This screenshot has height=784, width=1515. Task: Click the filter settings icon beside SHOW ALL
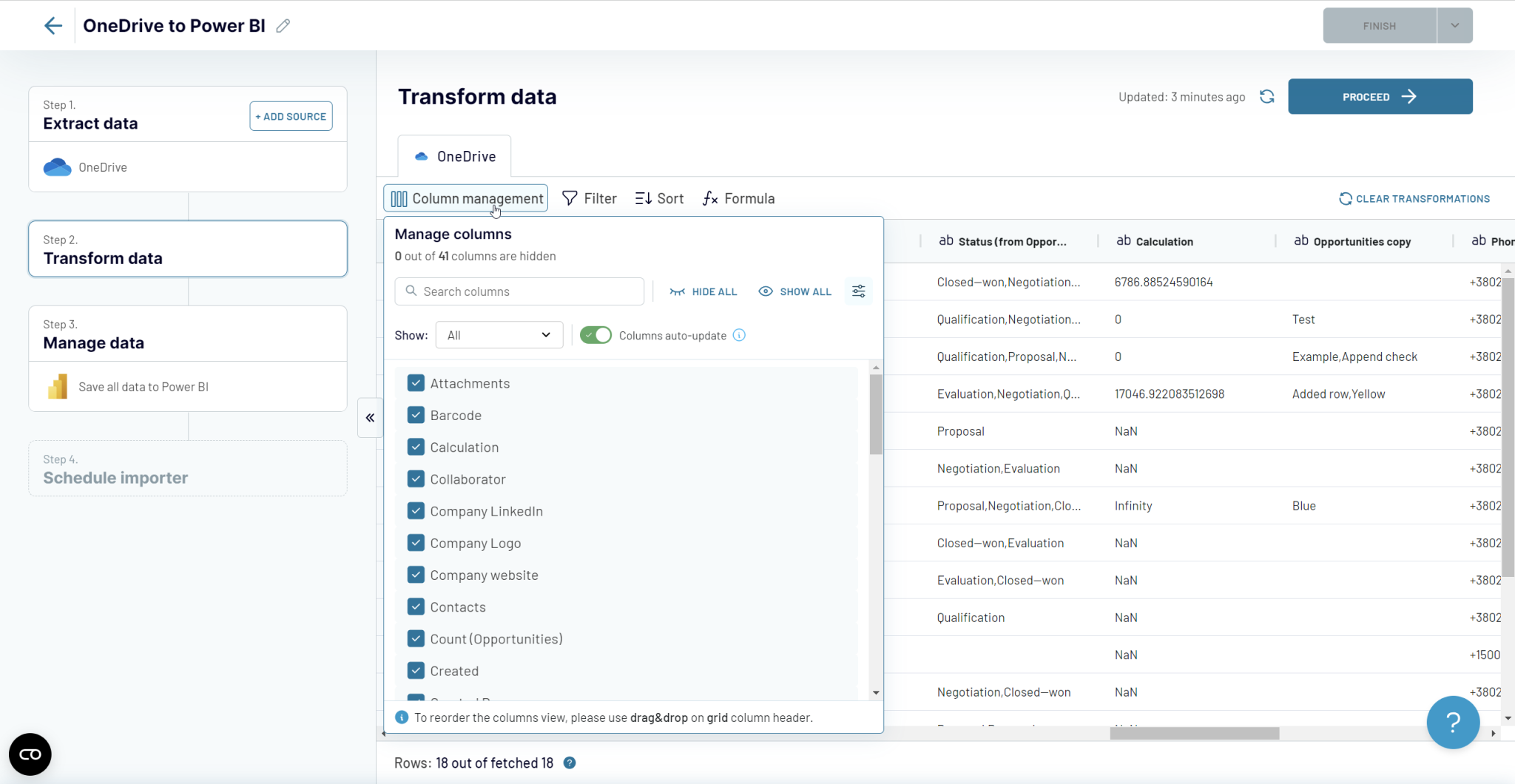tap(858, 291)
